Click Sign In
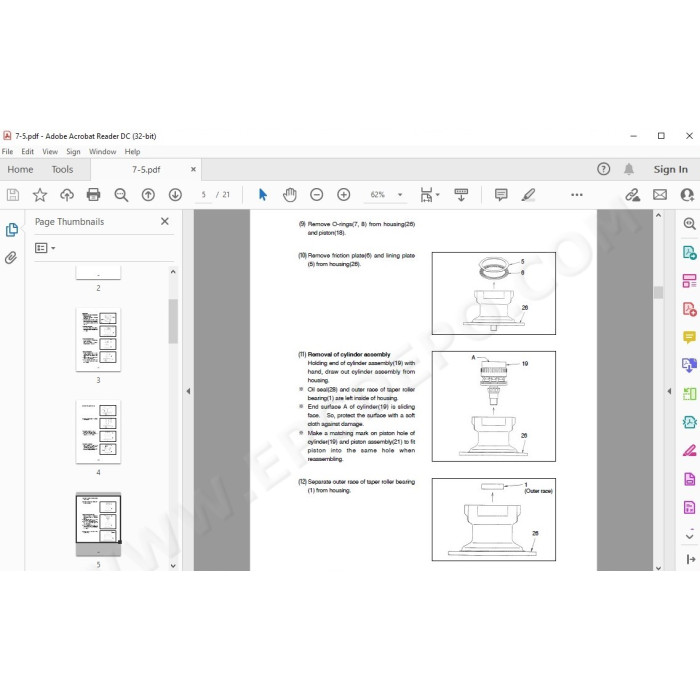Viewport: 700px width, 700px height. 671,169
